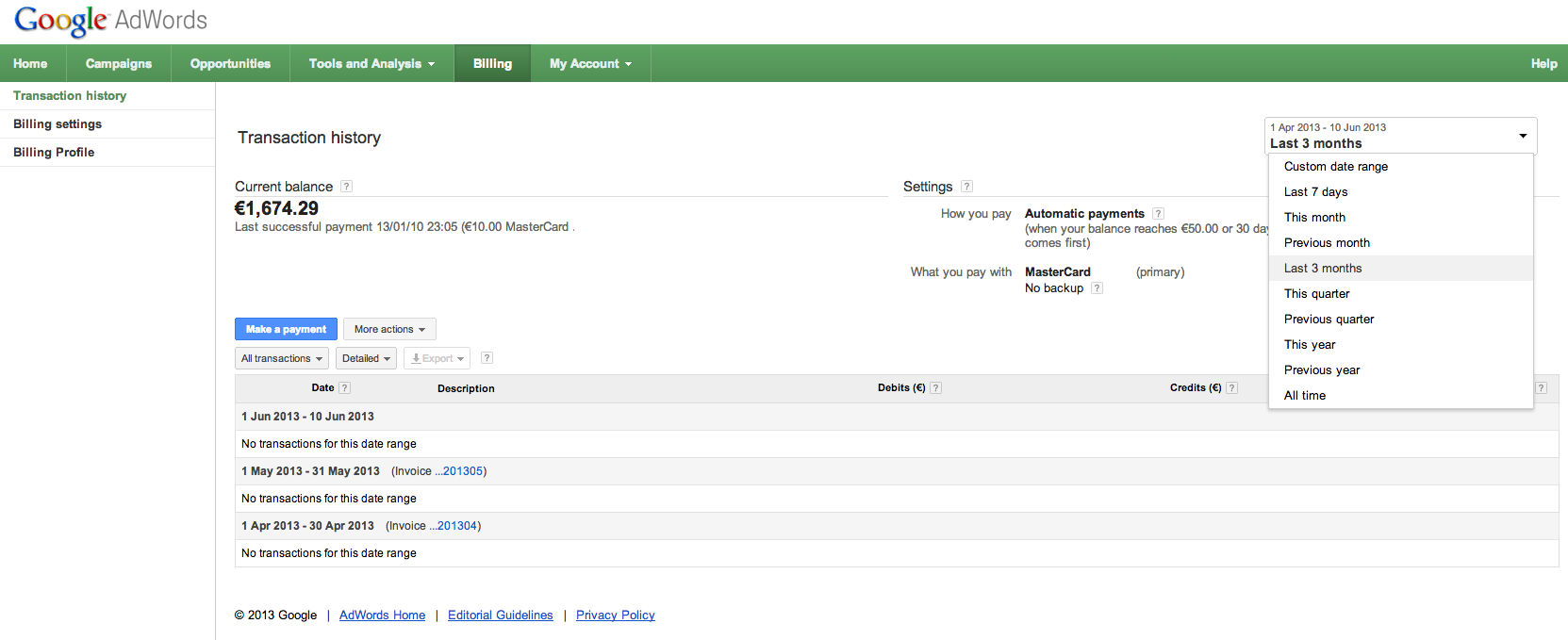Choose Custom date range option

1401,167
